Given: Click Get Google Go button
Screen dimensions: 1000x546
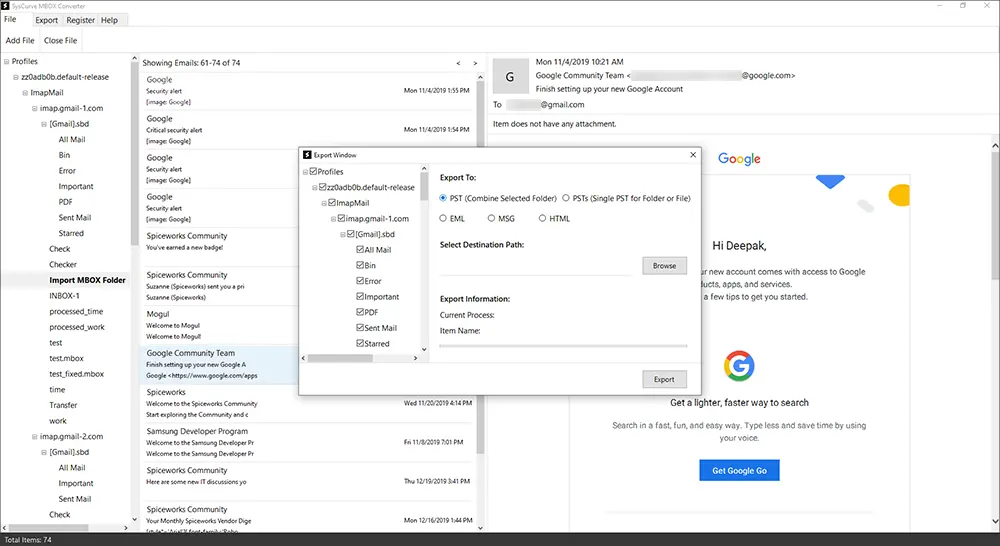Looking at the screenshot, I should tap(739, 470).
